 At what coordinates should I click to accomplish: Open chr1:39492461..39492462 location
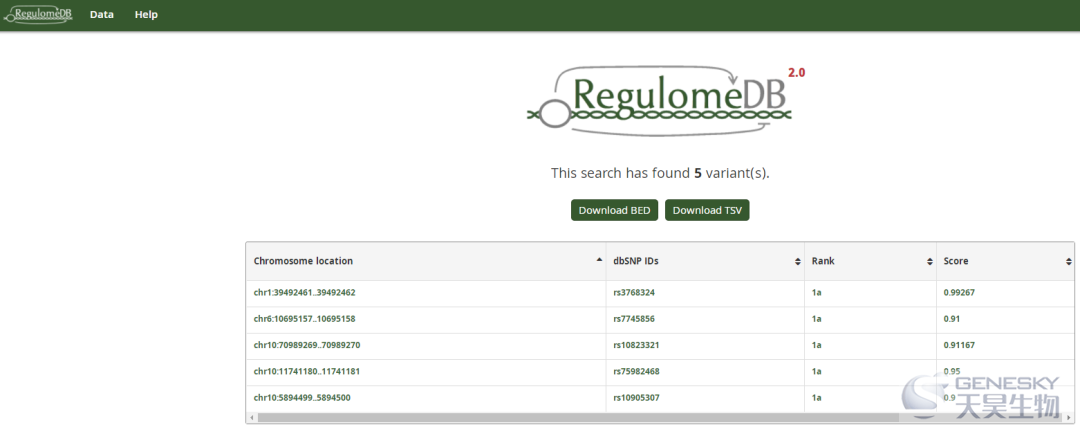click(304, 293)
